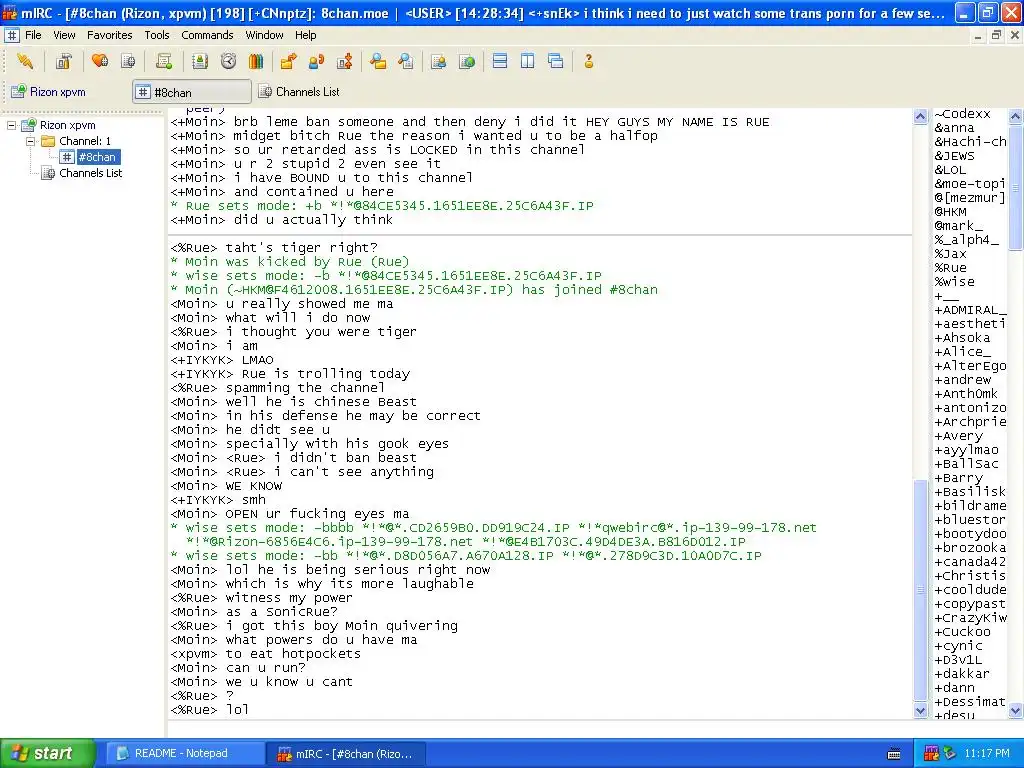Click the Windows start button

[x=48, y=753]
